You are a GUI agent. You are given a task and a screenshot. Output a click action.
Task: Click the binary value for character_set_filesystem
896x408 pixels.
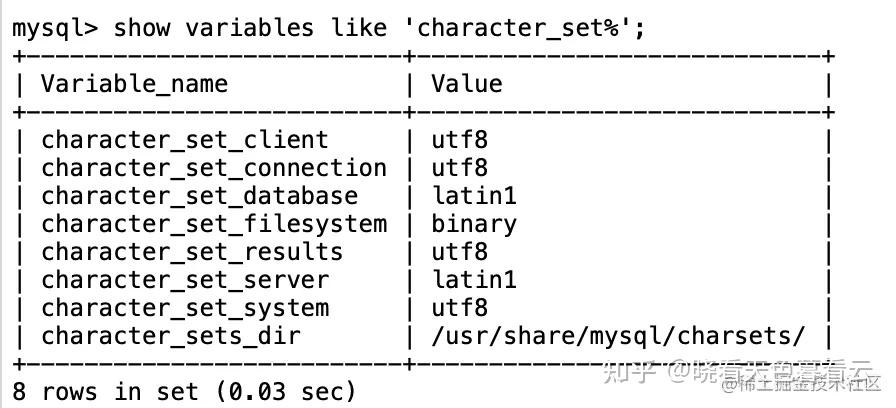(474, 225)
